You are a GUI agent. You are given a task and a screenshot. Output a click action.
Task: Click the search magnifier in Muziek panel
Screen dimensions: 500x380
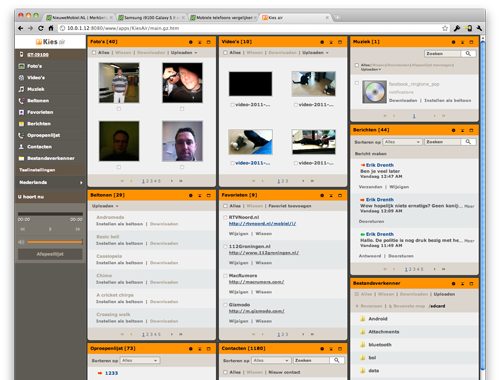[x=468, y=53]
